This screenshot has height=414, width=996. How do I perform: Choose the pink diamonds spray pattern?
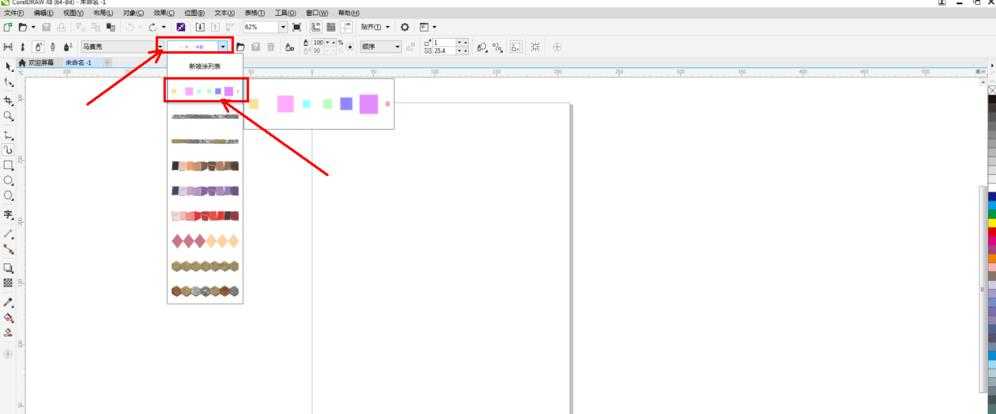tap(205, 241)
